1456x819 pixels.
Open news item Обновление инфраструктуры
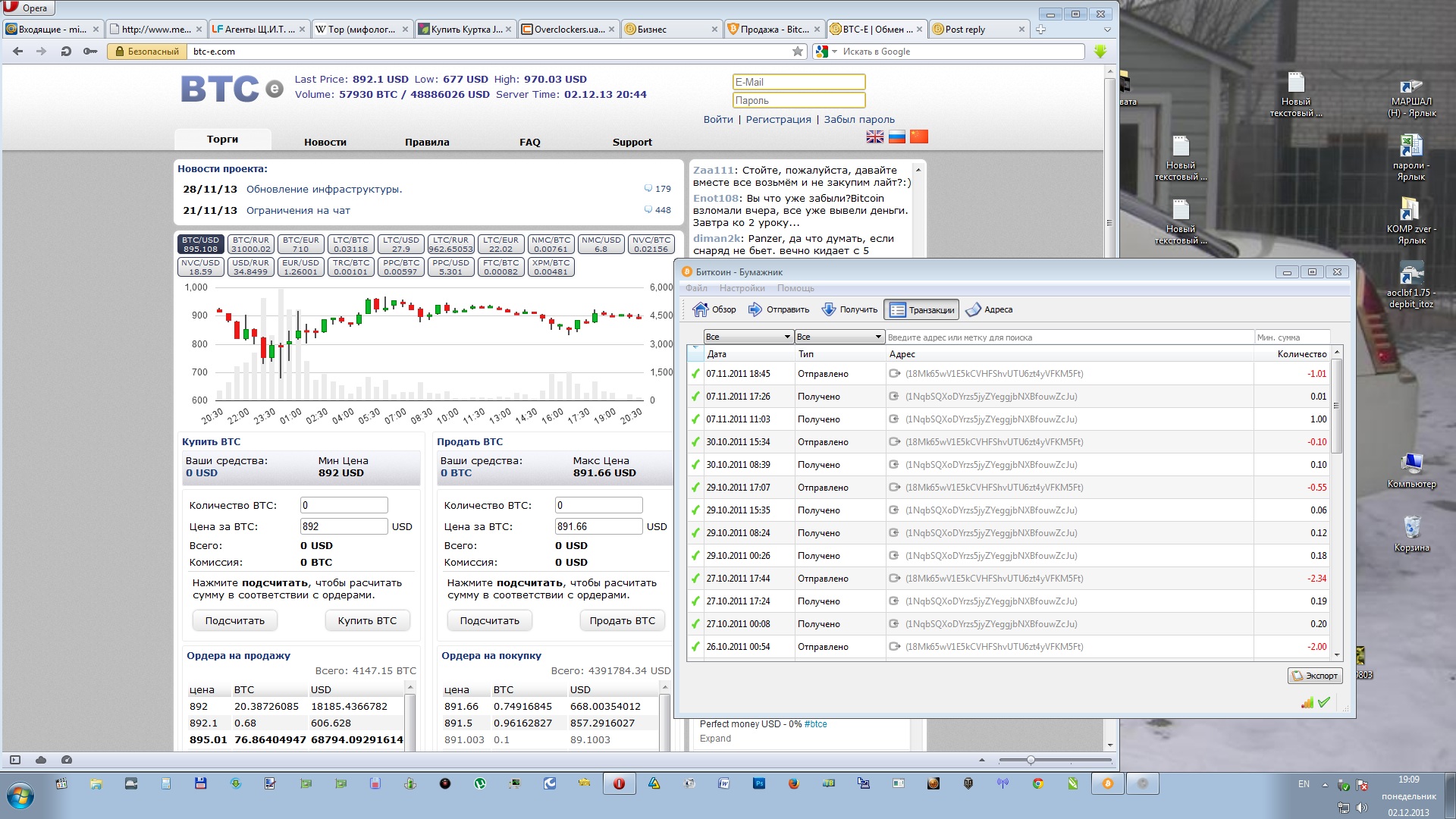click(x=324, y=189)
